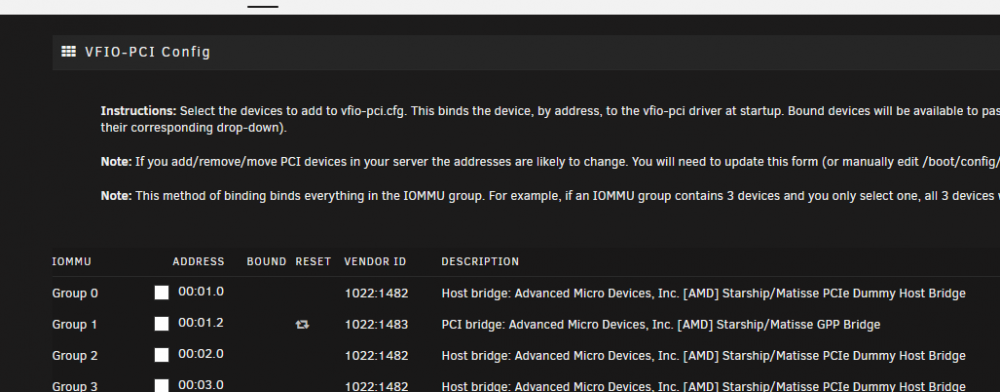Click vendor ID 1022:1482 in Group 2 row
Image resolution: width=1000 pixels, height=392 pixels.
[376, 356]
